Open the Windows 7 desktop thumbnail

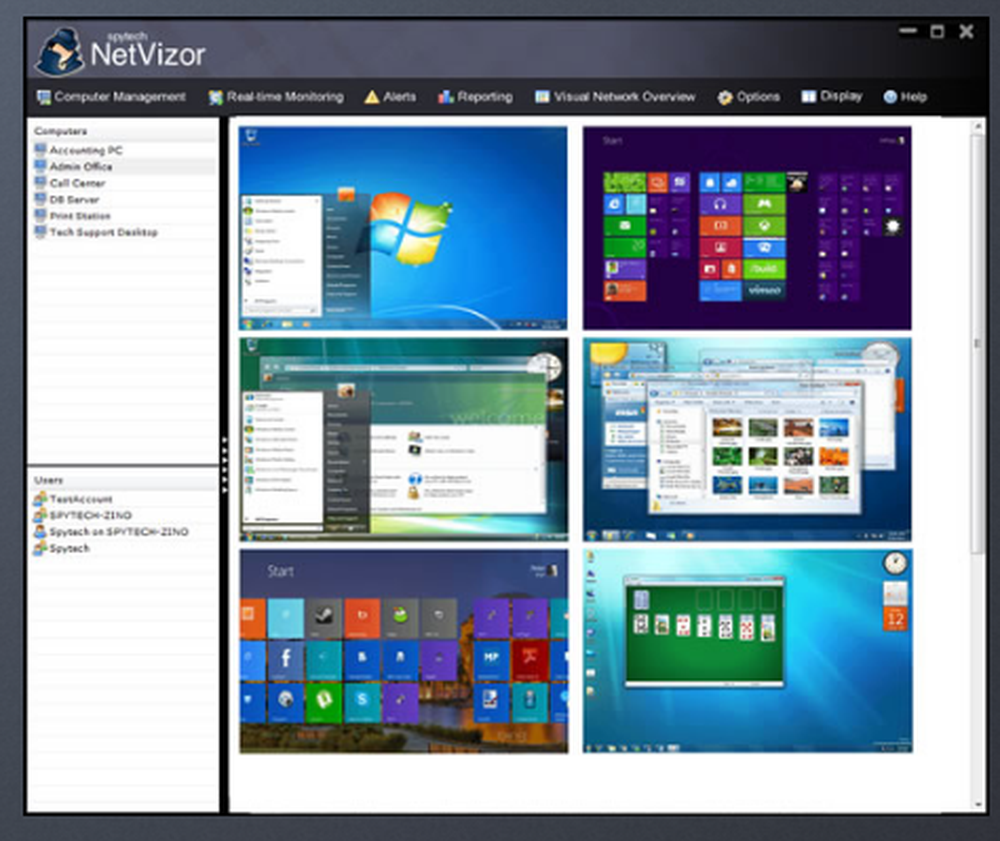[x=402, y=225]
